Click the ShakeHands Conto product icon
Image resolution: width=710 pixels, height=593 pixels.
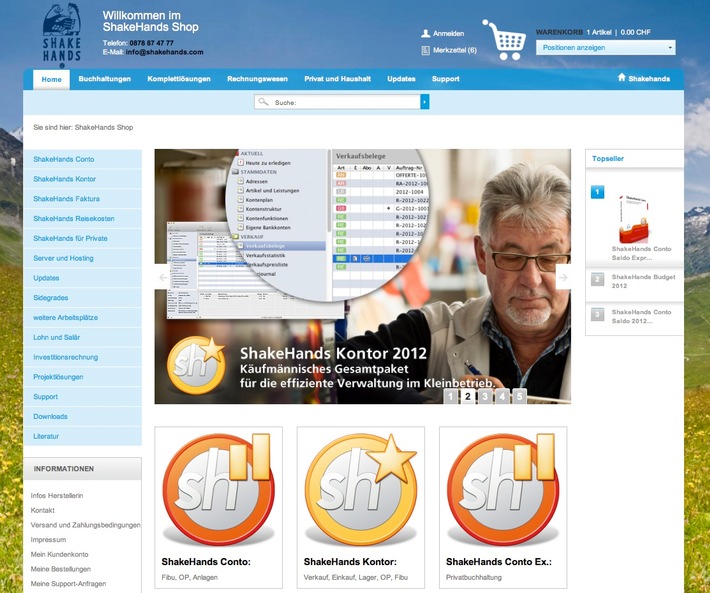(218, 489)
